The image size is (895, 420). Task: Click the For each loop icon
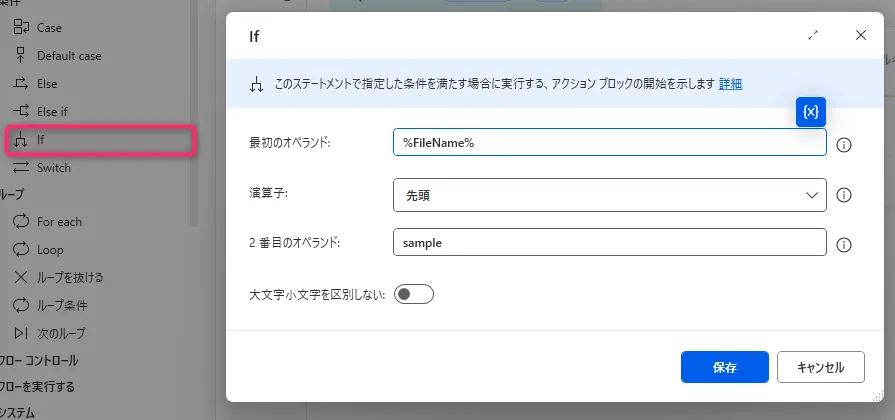pos(21,221)
